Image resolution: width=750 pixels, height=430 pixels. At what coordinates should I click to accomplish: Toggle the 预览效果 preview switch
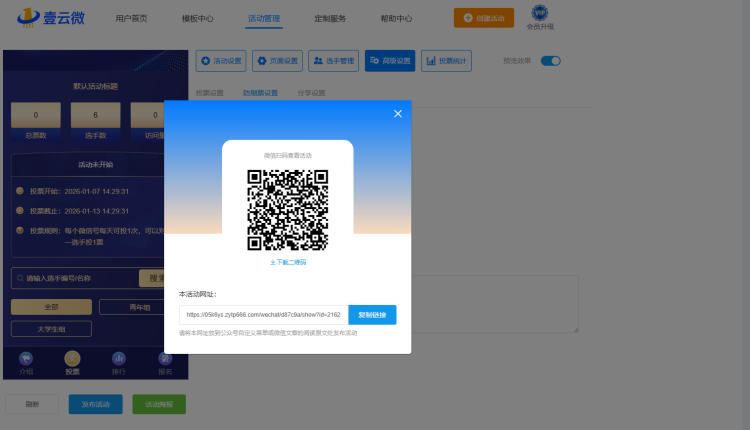coord(550,61)
